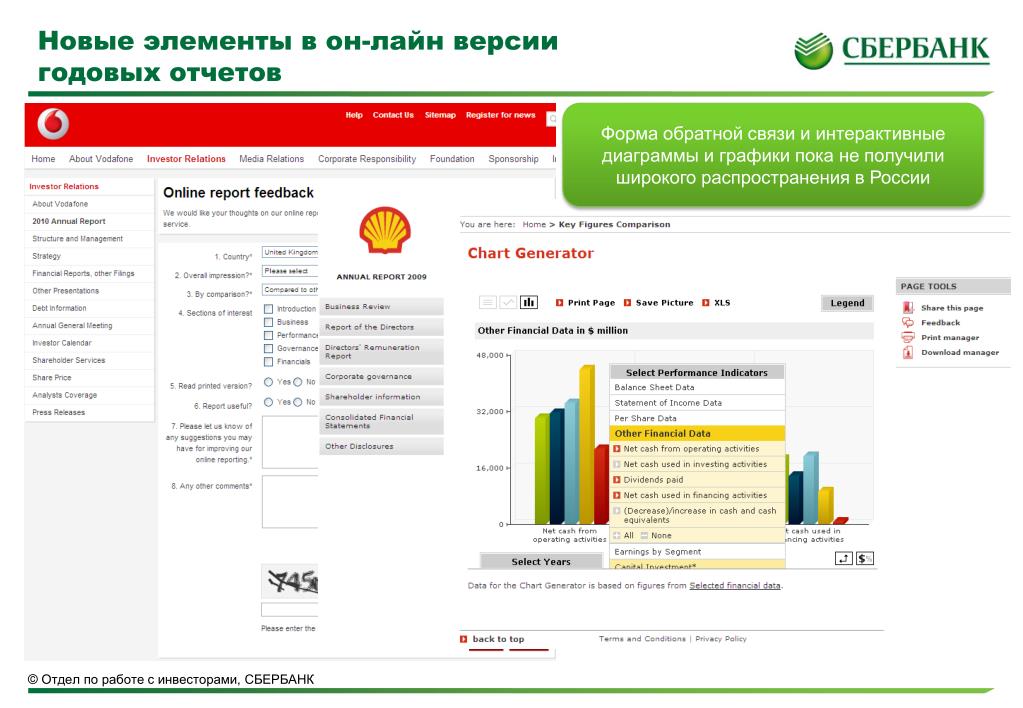Toggle Net cash from operating activities indicator
1023x708 pixels.
pos(617,448)
